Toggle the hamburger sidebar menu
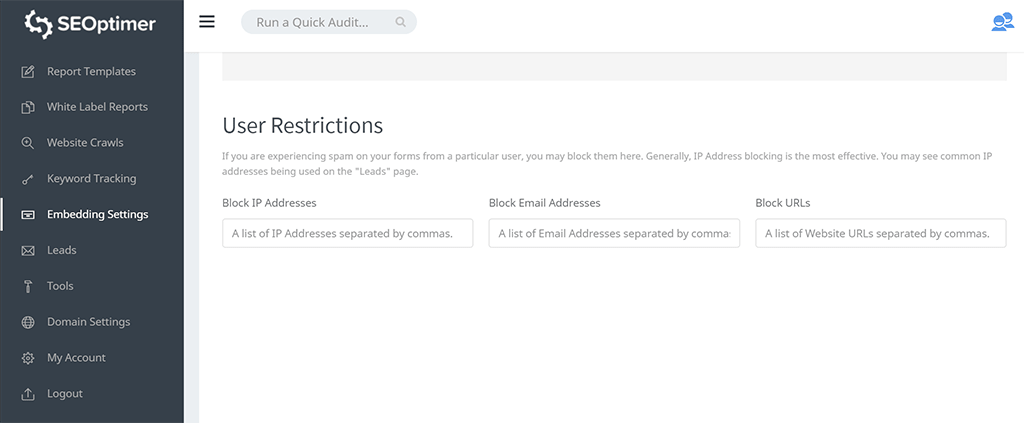This screenshot has width=1024, height=423. [207, 22]
